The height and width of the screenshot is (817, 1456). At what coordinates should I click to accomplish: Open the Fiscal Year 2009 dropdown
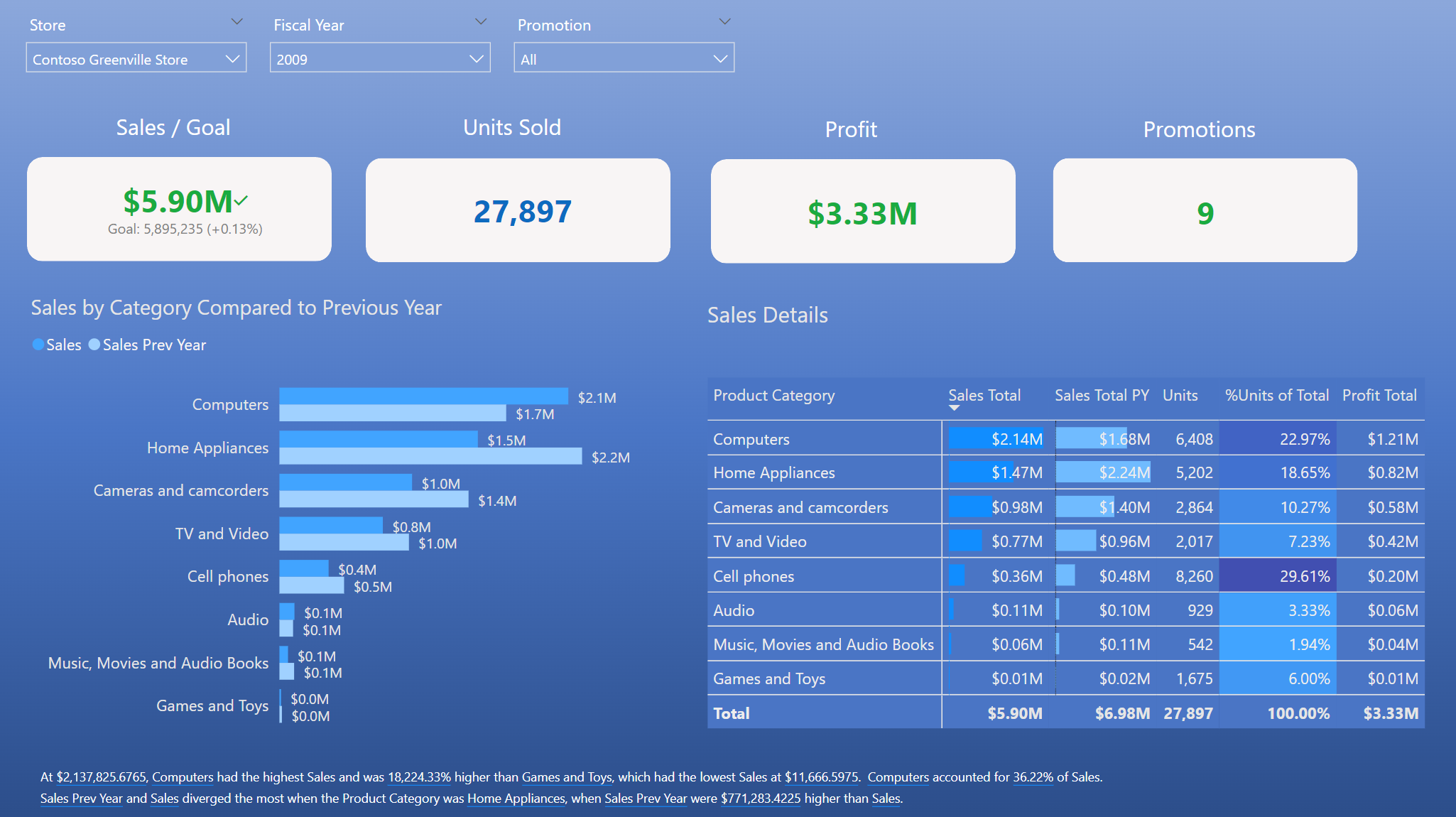[x=379, y=59]
